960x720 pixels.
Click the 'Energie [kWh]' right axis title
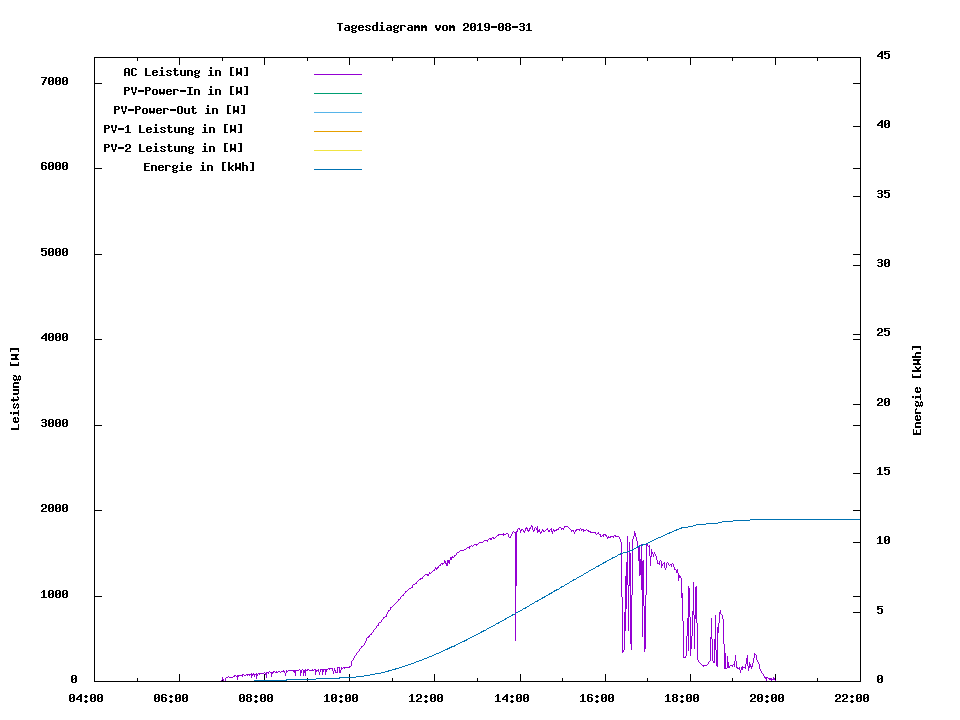point(918,390)
